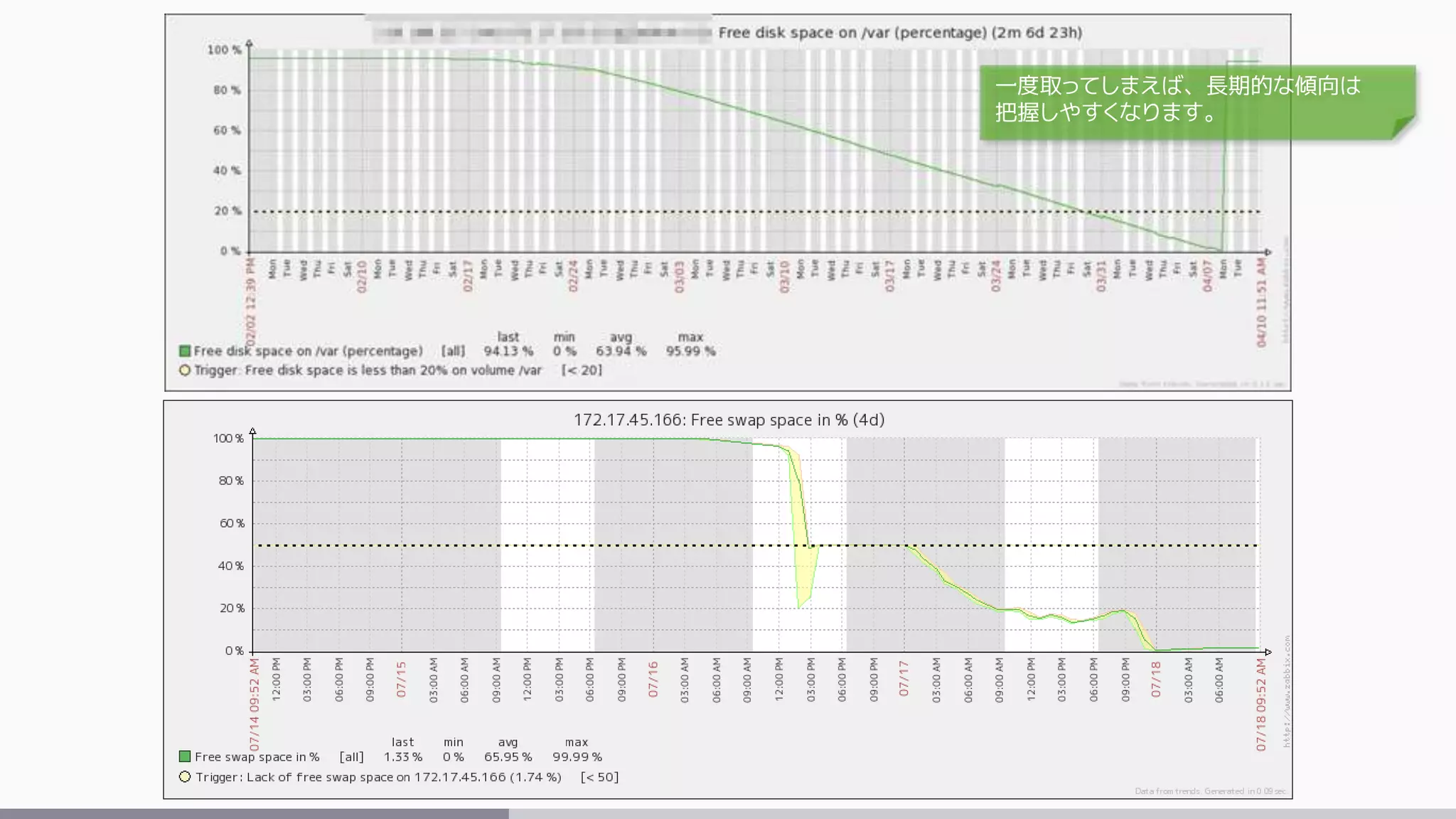The image size is (1456, 819).
Task: Click the 07/17 date label on swap graph
Action: (904, 679)
